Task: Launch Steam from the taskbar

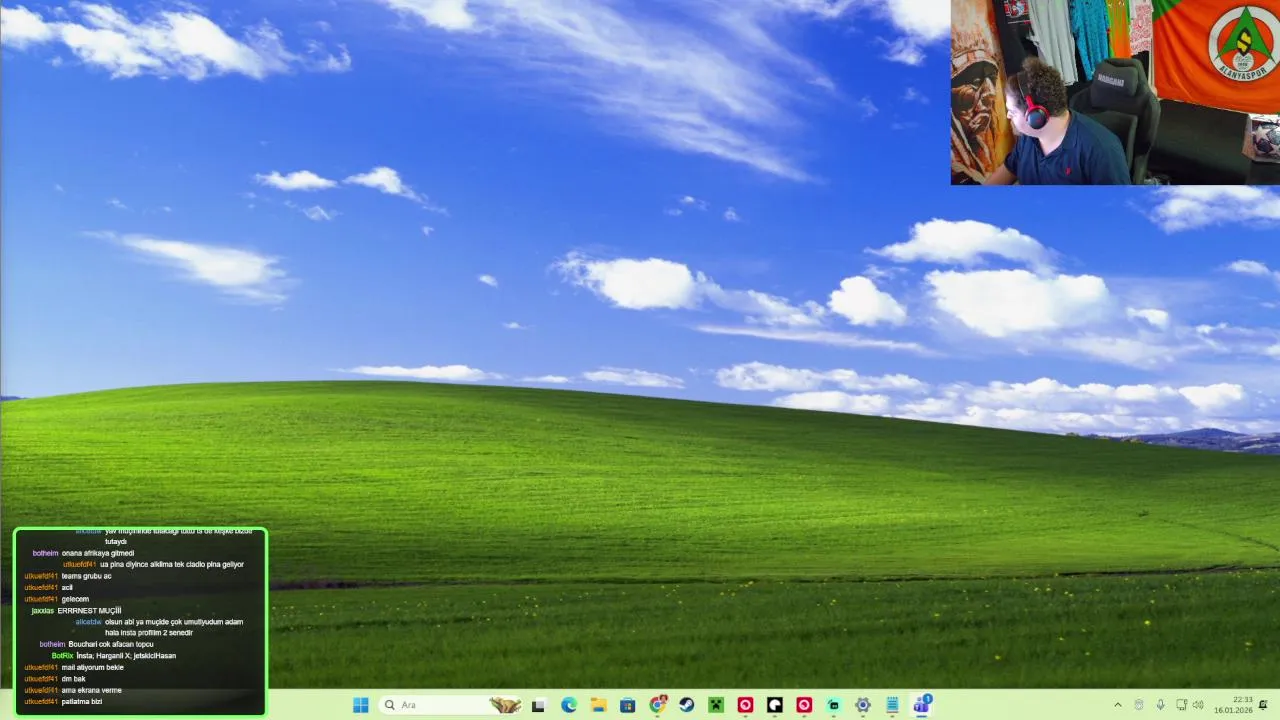Action: click(x=687, y=705)
